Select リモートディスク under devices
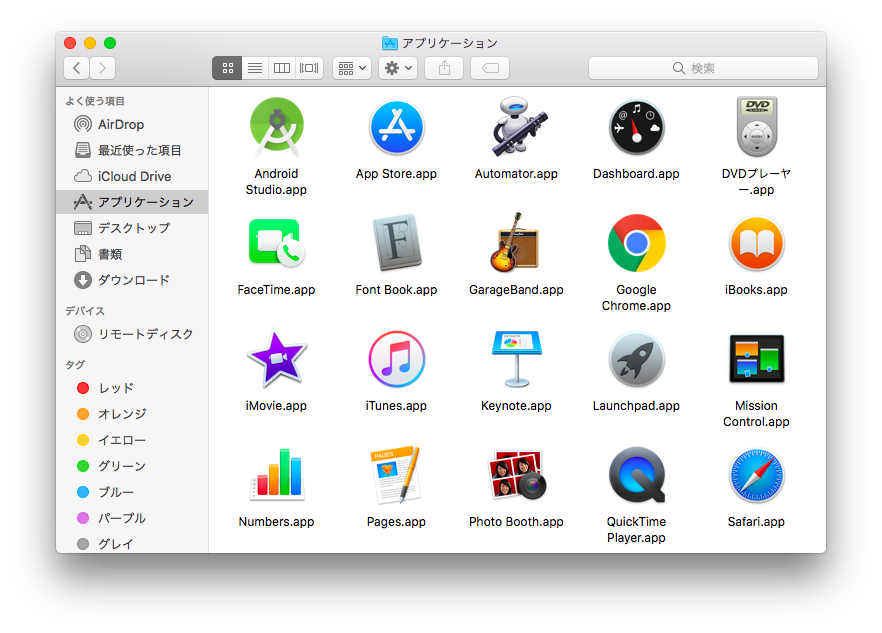 (132, 334)
